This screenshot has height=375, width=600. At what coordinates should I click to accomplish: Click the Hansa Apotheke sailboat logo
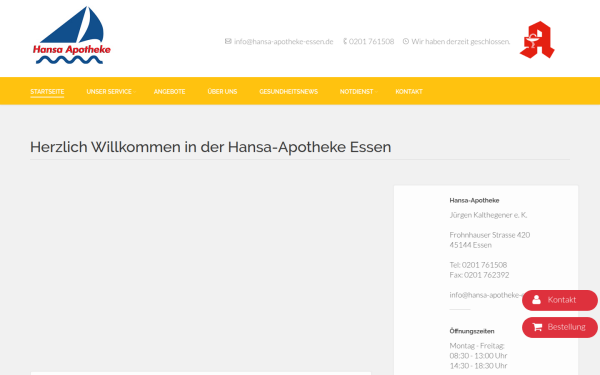coord(72,35)
